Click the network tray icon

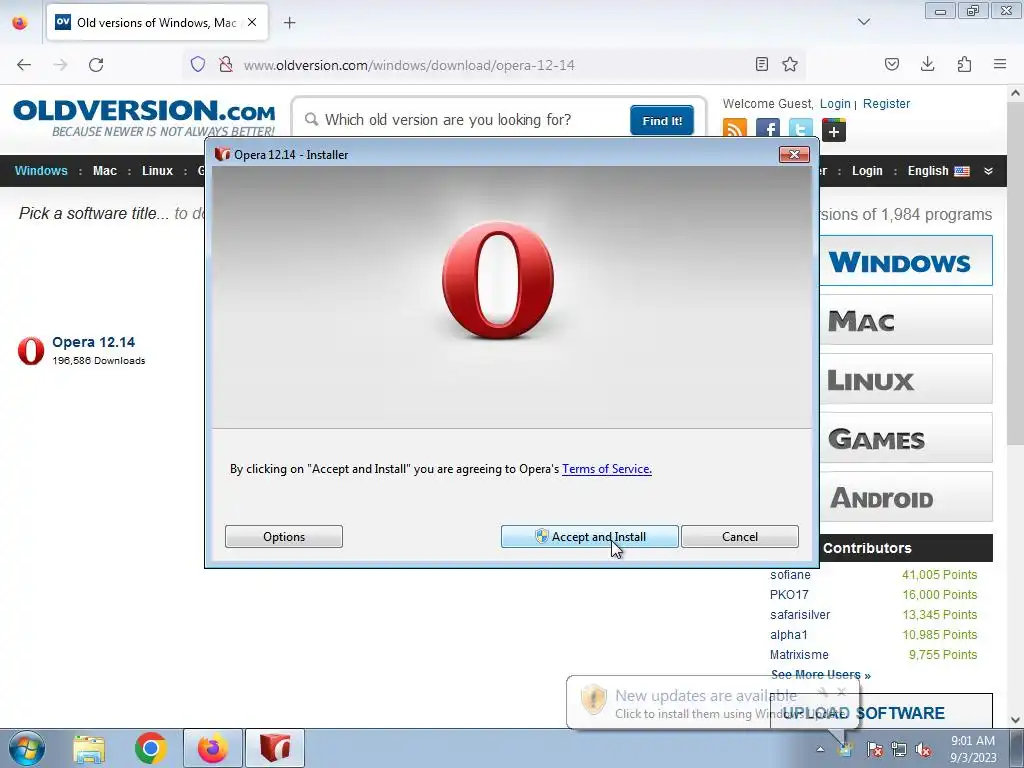(x=899, y=750)
